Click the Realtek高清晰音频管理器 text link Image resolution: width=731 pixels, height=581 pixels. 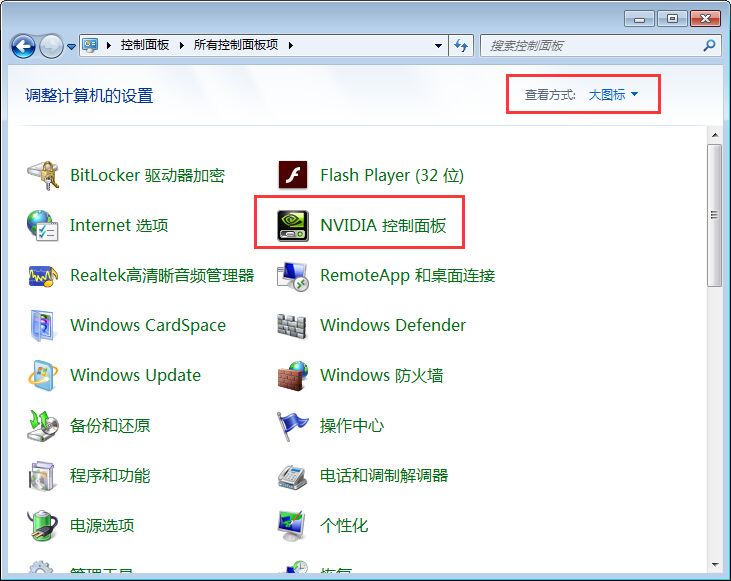162,276
